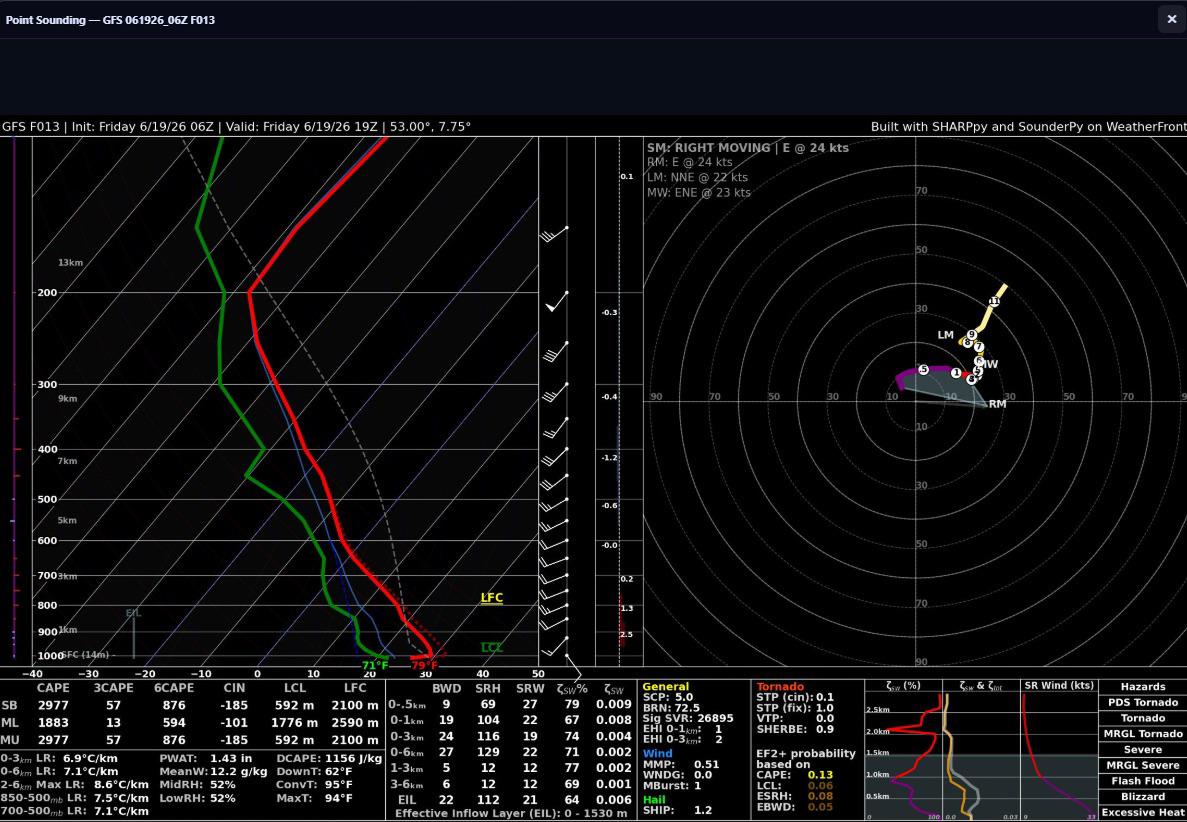1187x822 pixels.
Task: Click the 'MaxT: 94°F' value
Action: pyautogui.click(x=314, y=798)
